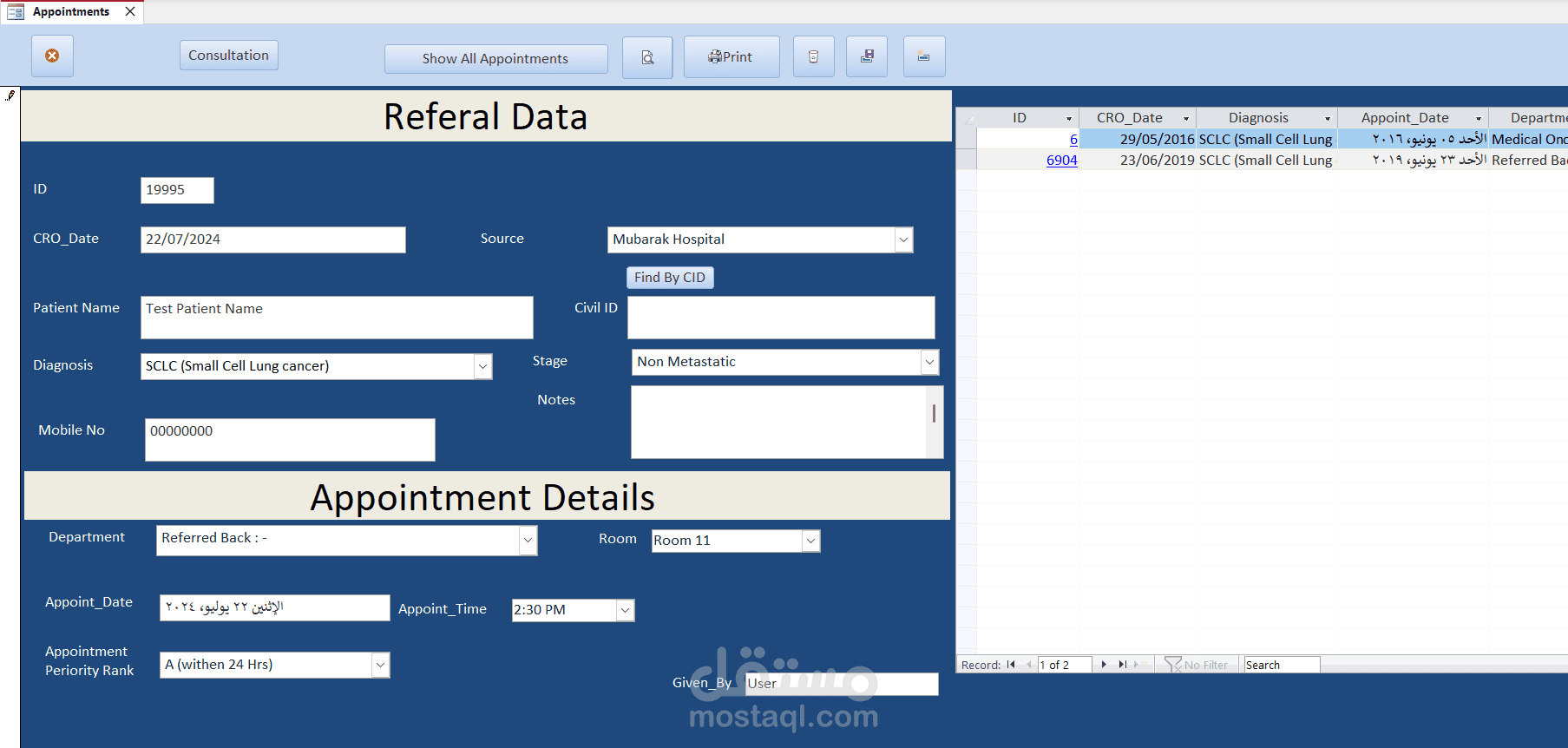Click the Department column header
Viewport: 1568px width, 748px height.
(1529, 118)
